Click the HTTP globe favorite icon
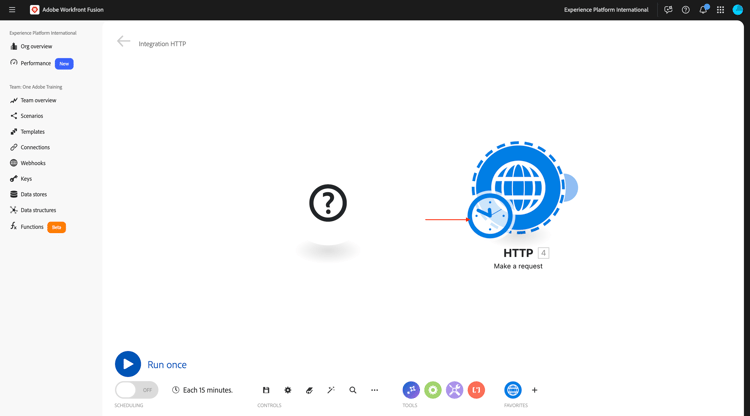Viewport: 750px width, 416px height. 513,390
